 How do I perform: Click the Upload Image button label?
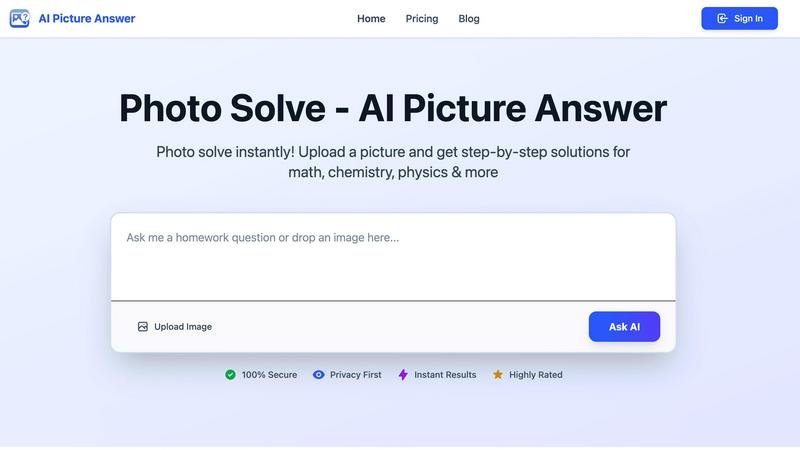click(x=183, y=326)
